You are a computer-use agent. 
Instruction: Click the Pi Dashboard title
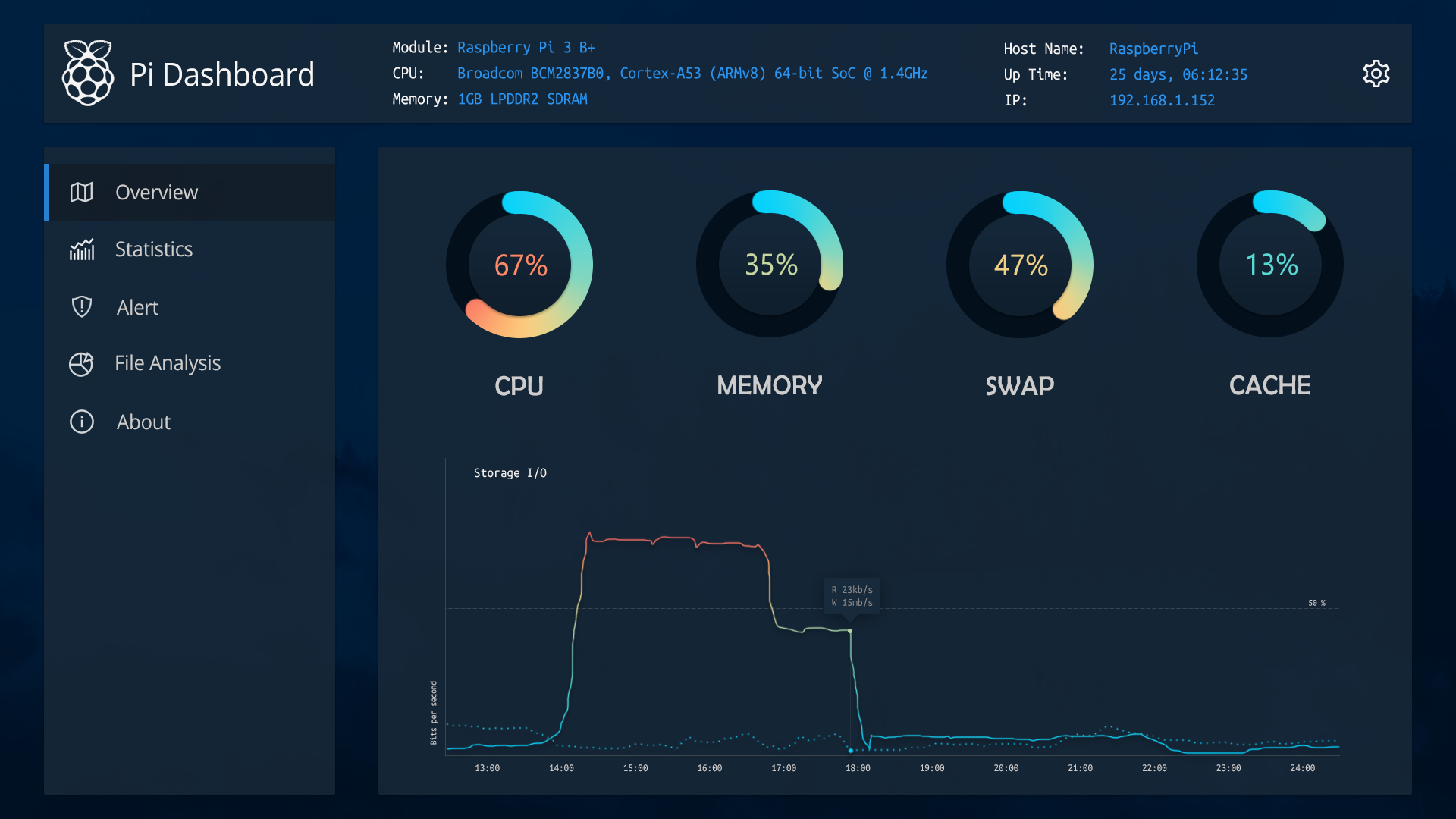click(221, 74)
